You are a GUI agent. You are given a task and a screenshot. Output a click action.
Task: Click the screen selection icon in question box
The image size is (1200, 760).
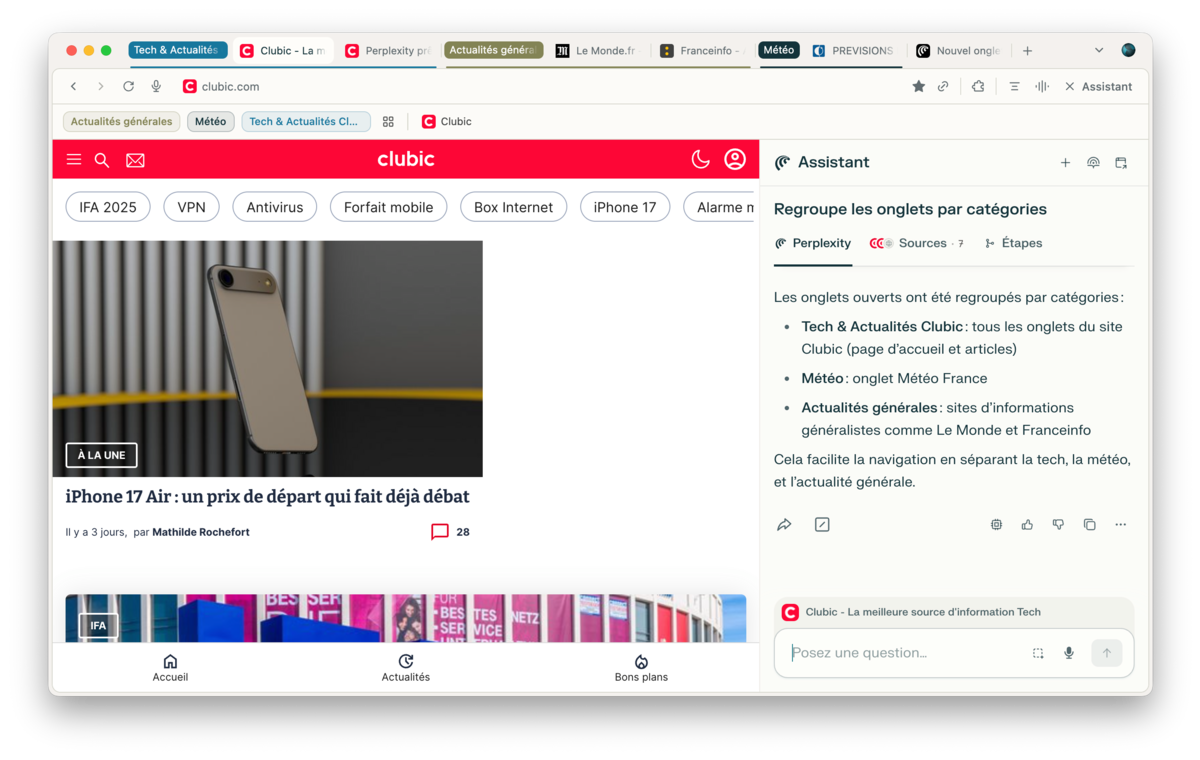[x=1038, y=653]
